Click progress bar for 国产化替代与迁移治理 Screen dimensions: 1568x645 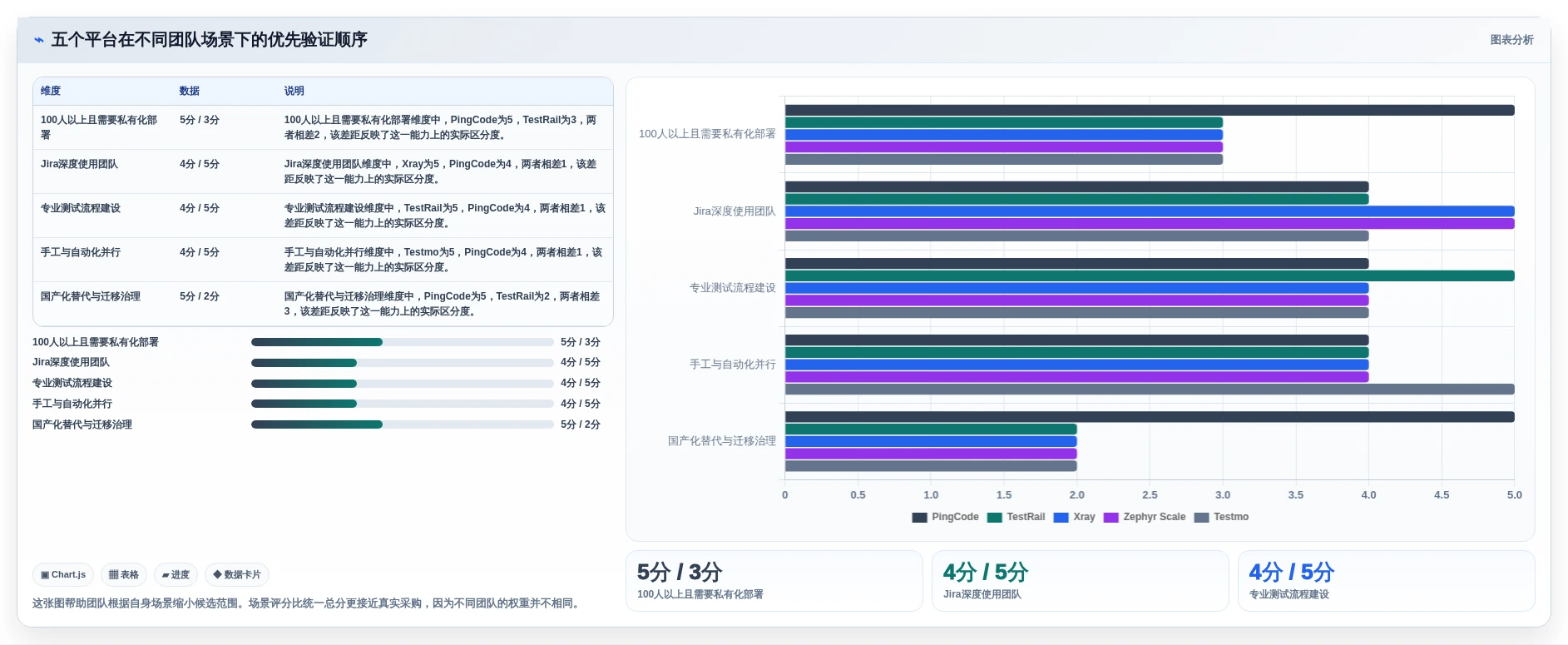pyautogui.click(x=403, y=424)
